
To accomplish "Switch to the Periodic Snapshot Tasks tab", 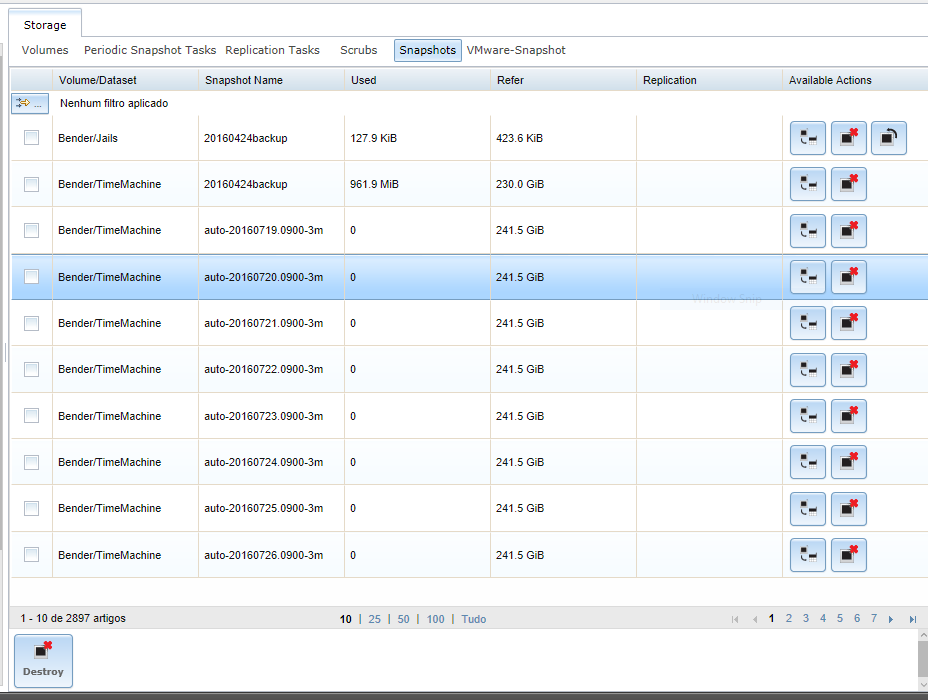I will [x=150, y=50].
